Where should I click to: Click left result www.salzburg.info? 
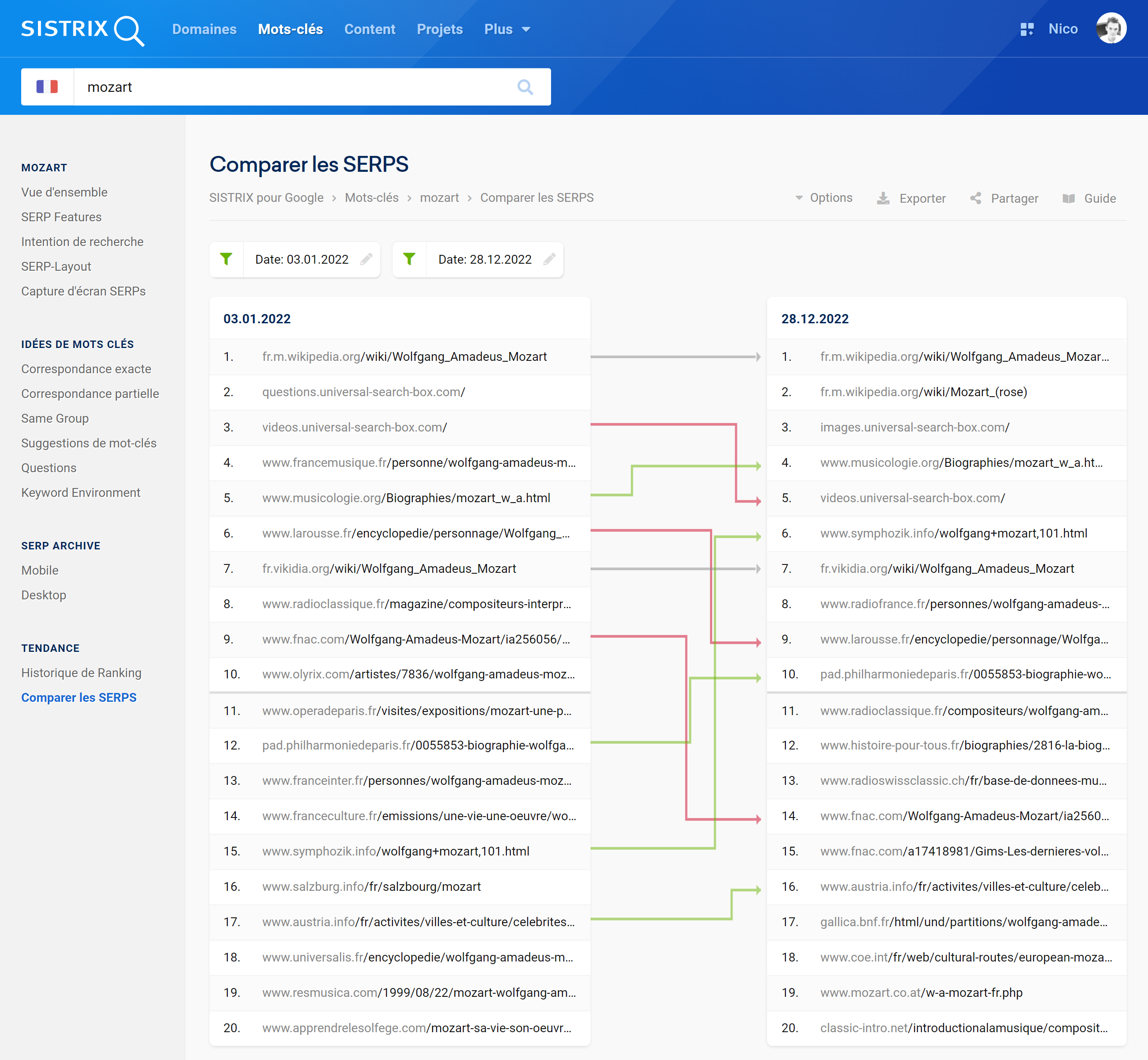coord(371,886)
